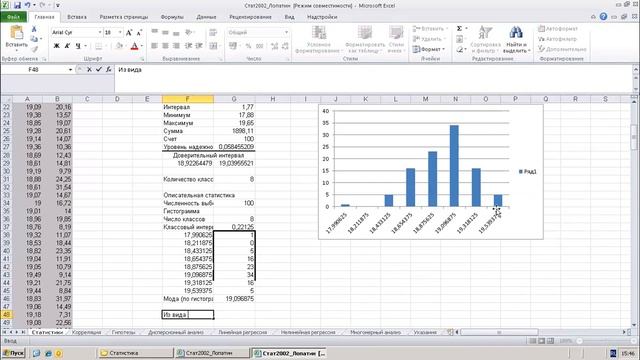
Task: Switch to the Вставка ribbon tab
Action: pos(77,17)
